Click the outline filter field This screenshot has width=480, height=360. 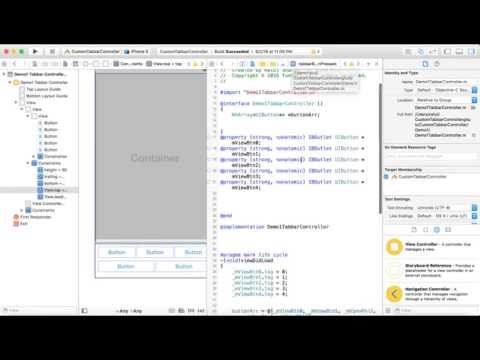click(38, 311)
